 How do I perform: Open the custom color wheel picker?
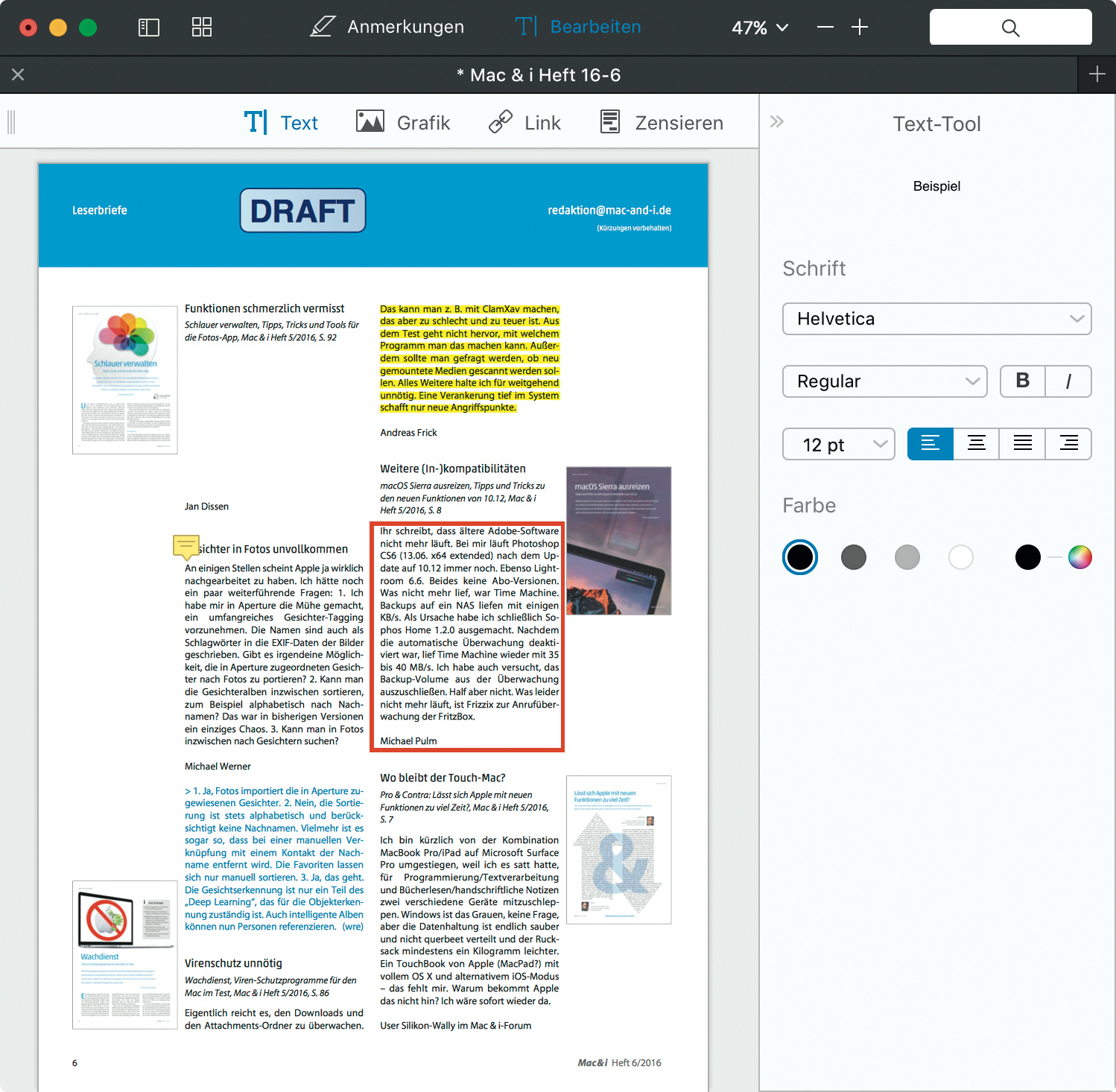(x=1079, y=557)
